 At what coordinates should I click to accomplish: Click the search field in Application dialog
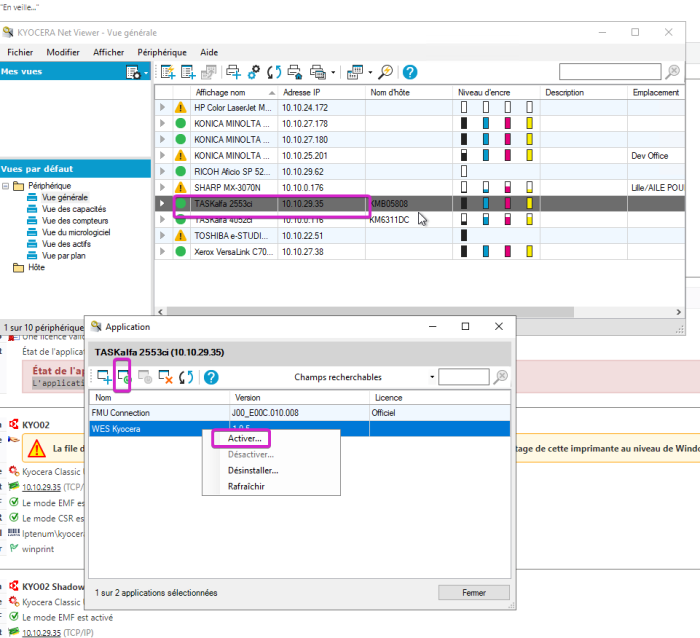(462, 377)
